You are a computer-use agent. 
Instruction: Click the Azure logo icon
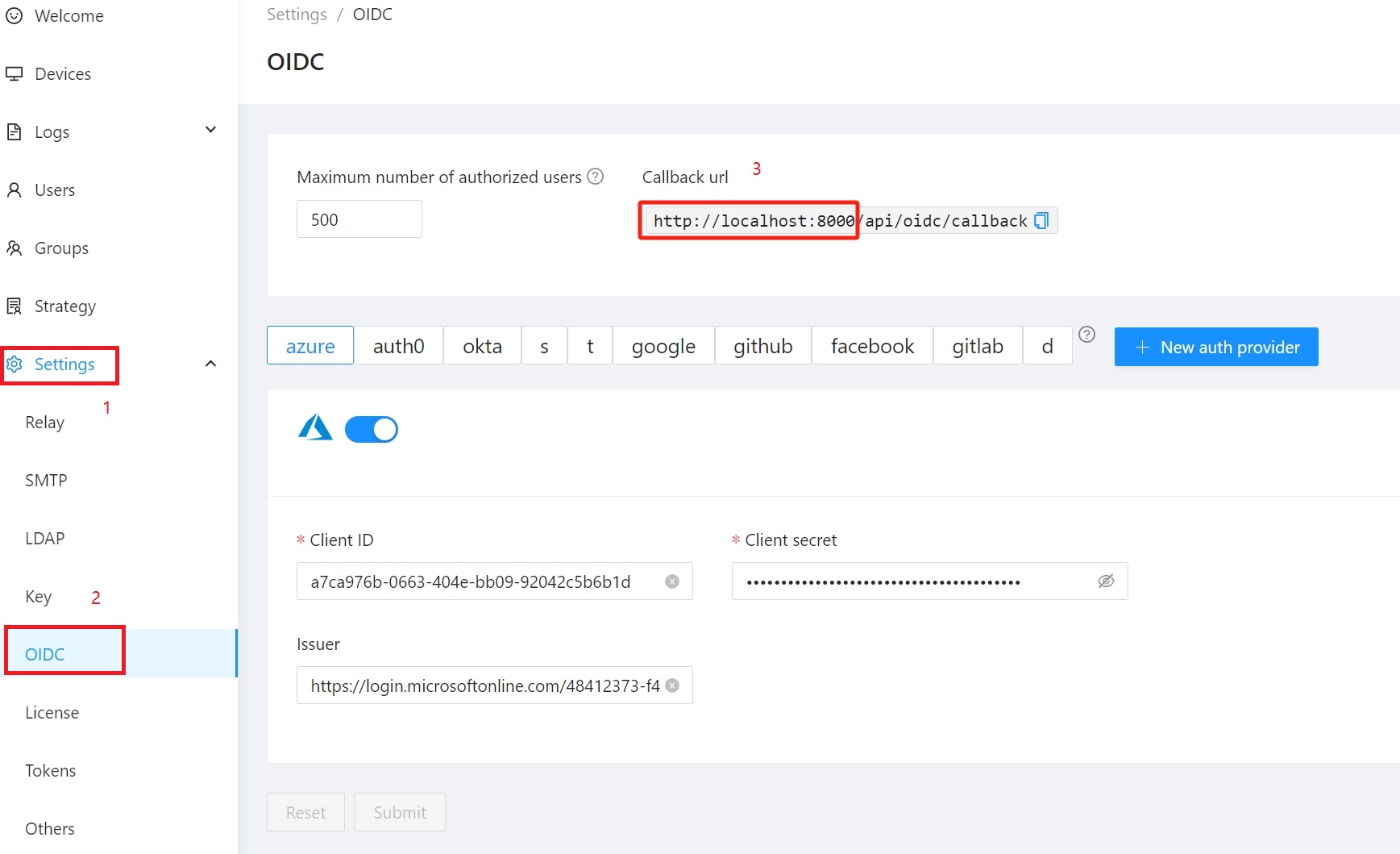[315, 428]
